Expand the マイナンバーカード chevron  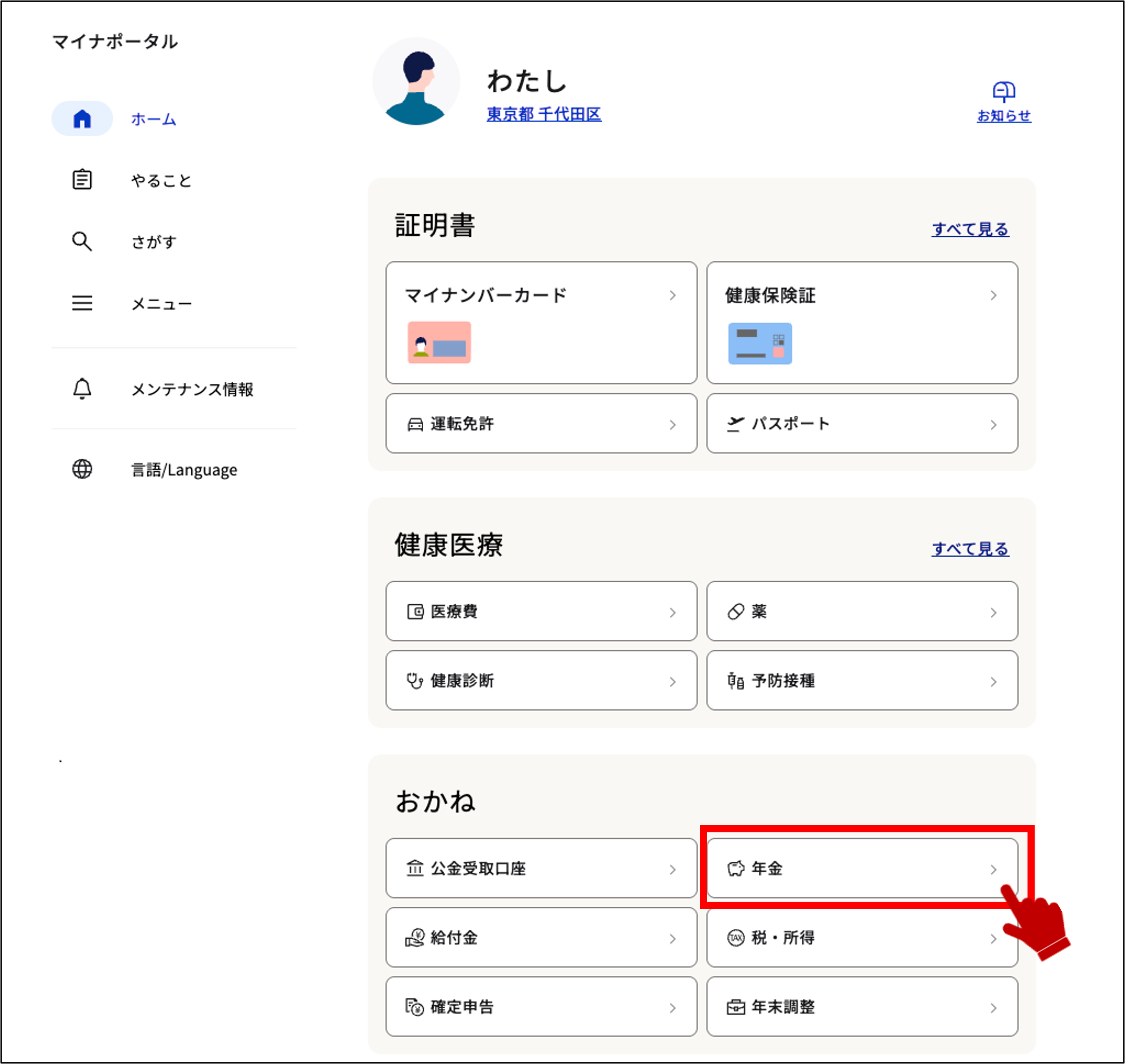pyautogui.click(x=673, y=295)
